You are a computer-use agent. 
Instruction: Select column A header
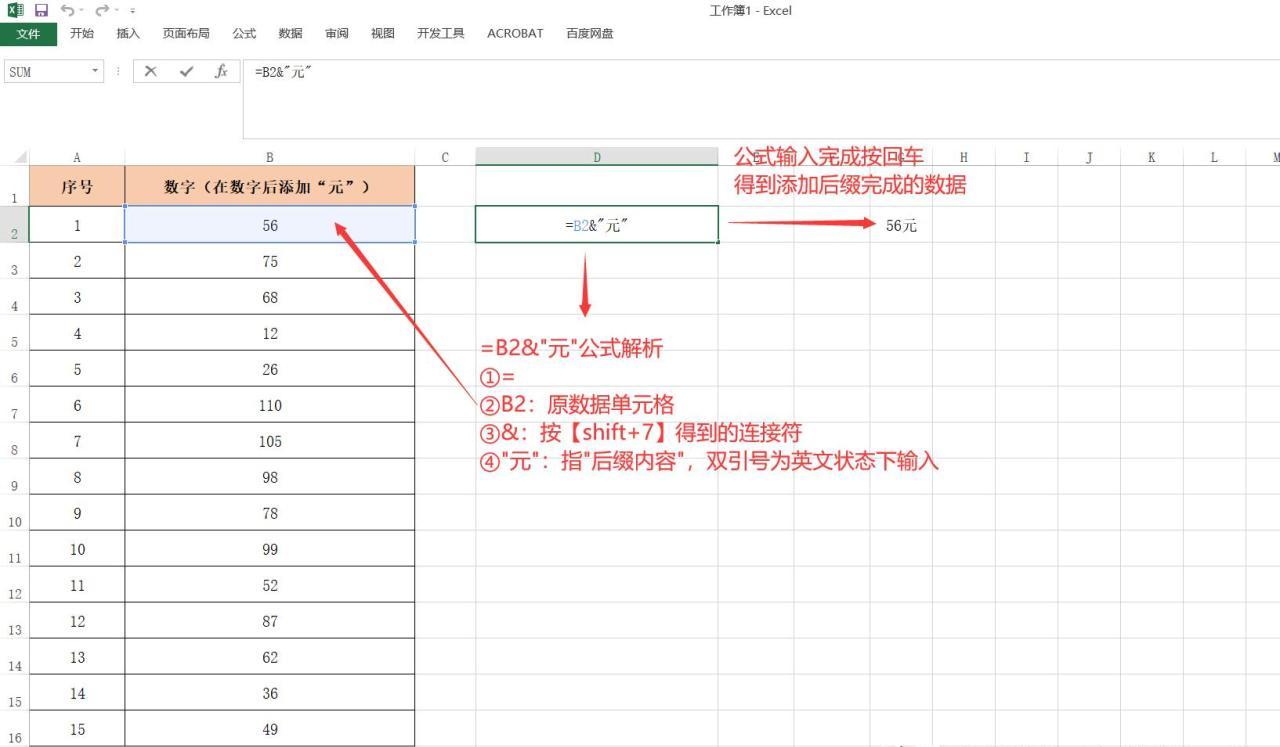(77, 157)
